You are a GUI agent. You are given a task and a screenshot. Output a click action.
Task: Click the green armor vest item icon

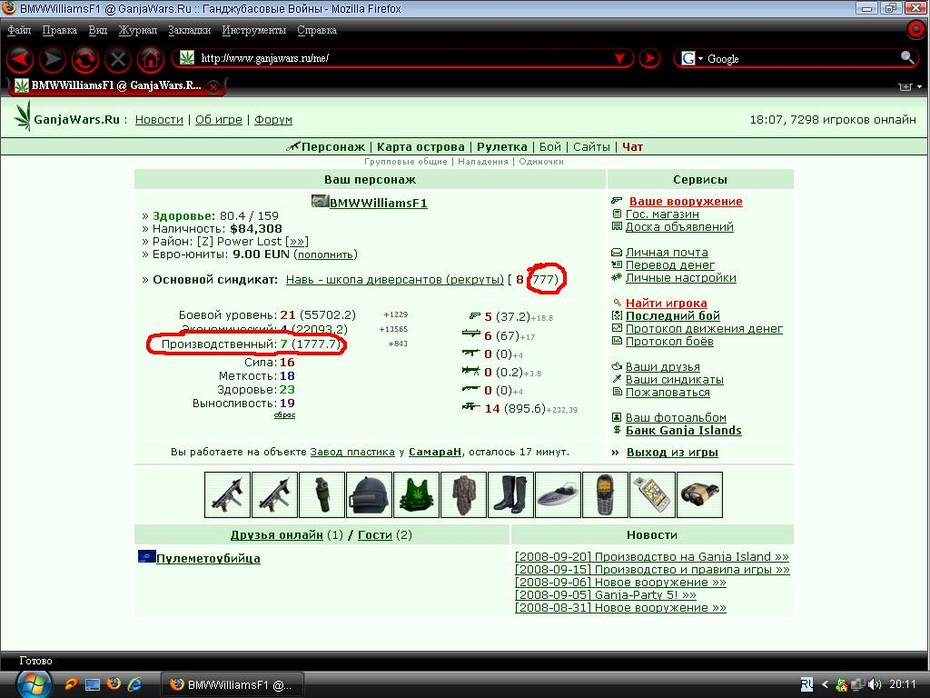tap(416, 495)
